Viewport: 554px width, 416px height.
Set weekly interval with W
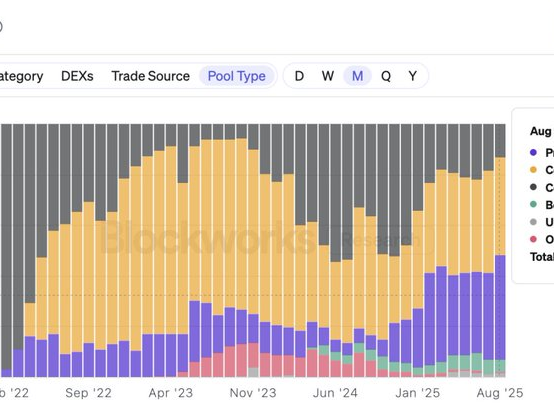328,76
